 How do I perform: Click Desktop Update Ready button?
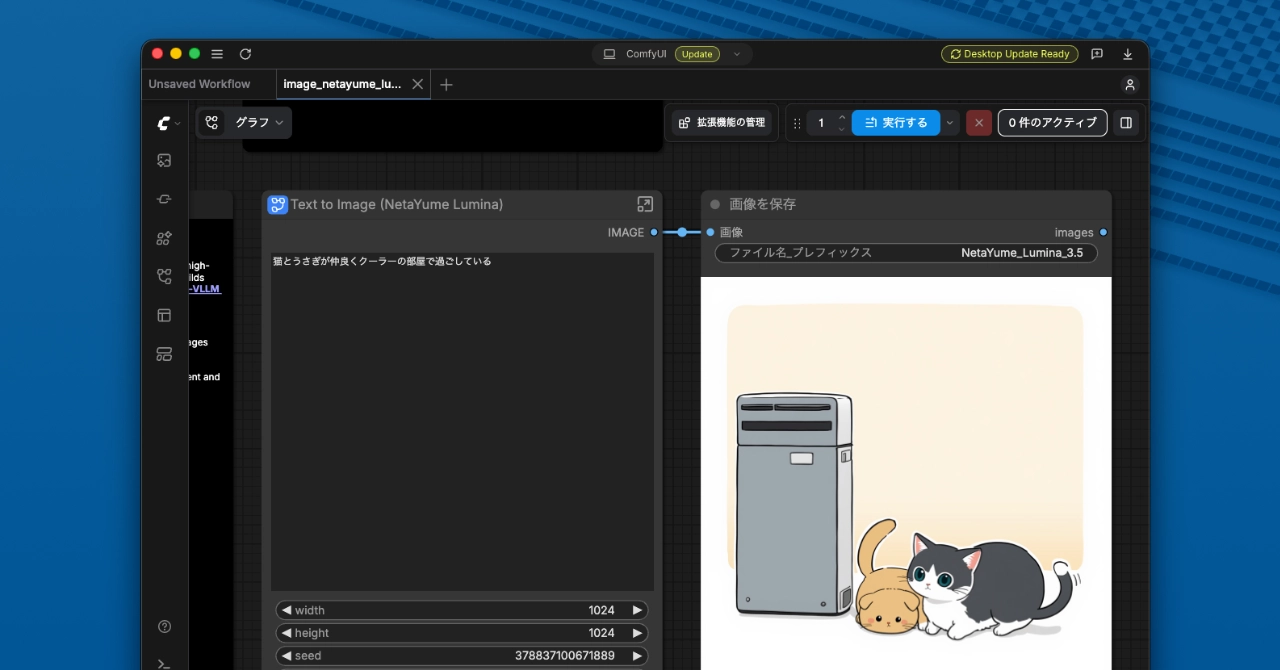click(x=1010, y=54)
